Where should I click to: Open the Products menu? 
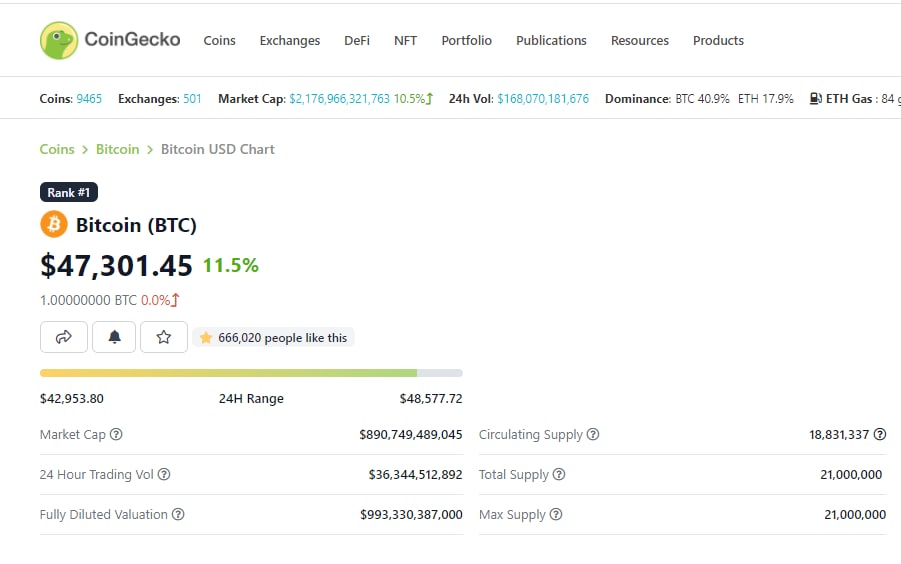pos(718,41)
